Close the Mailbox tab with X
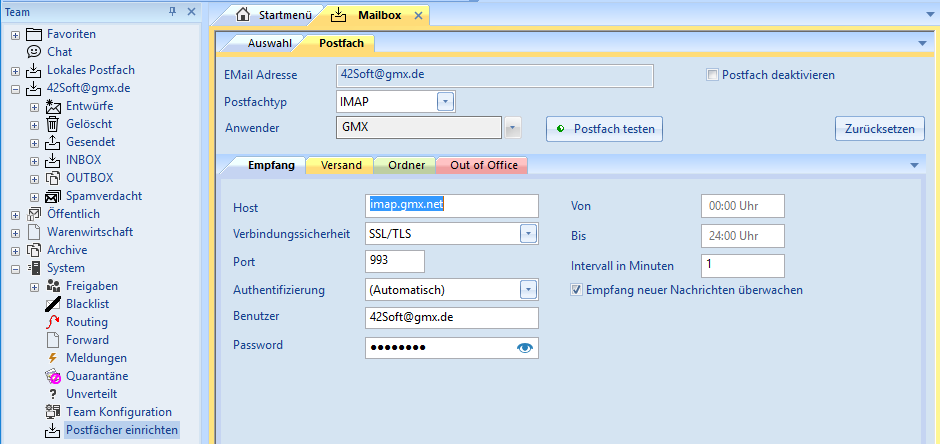 click(418, 16)
